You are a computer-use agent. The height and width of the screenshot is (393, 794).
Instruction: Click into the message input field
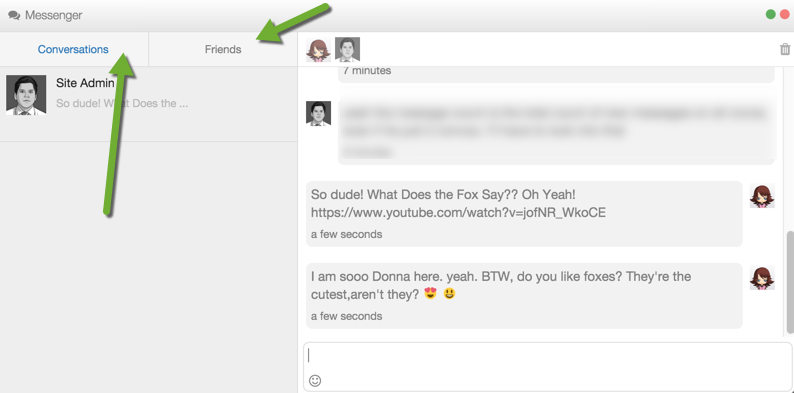tap(548, 367)
